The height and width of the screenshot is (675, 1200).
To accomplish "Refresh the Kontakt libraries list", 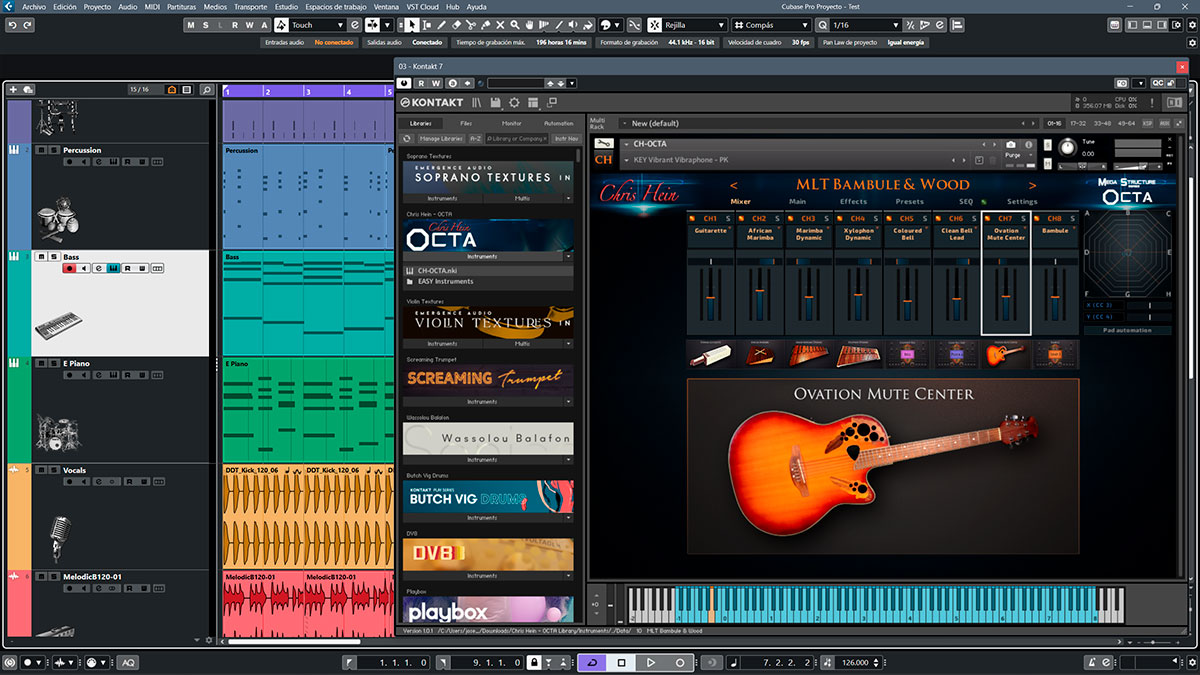I will click(x=407, y=138).
